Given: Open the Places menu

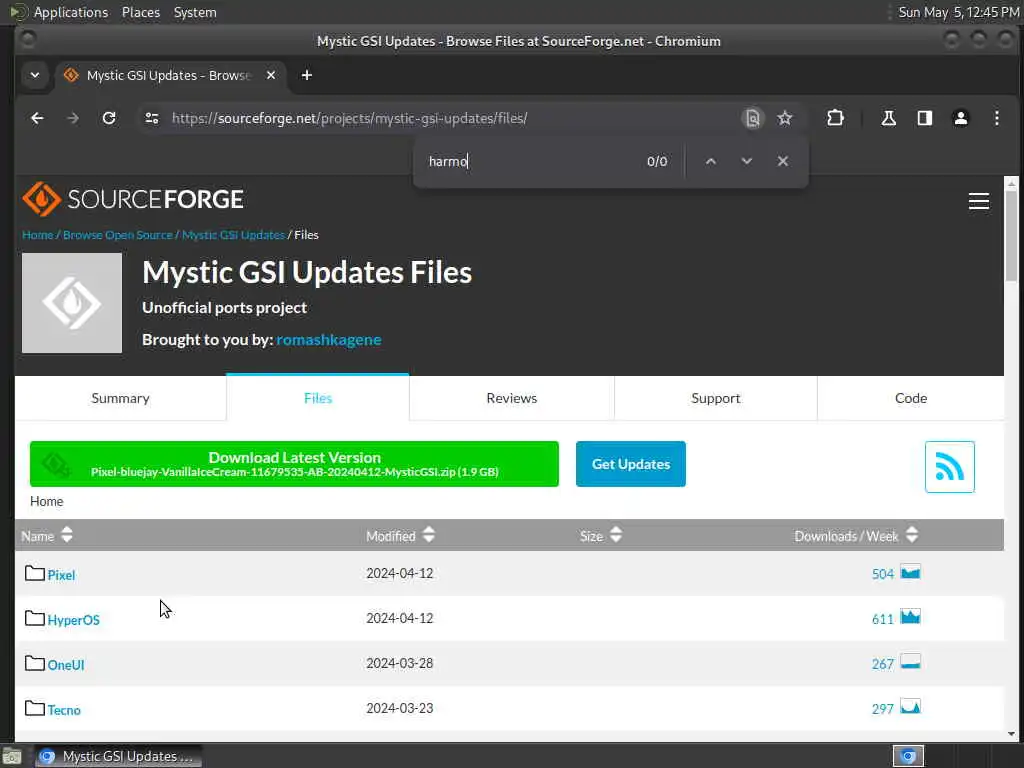Looking at the screenshot, I should tap(141, 12).
